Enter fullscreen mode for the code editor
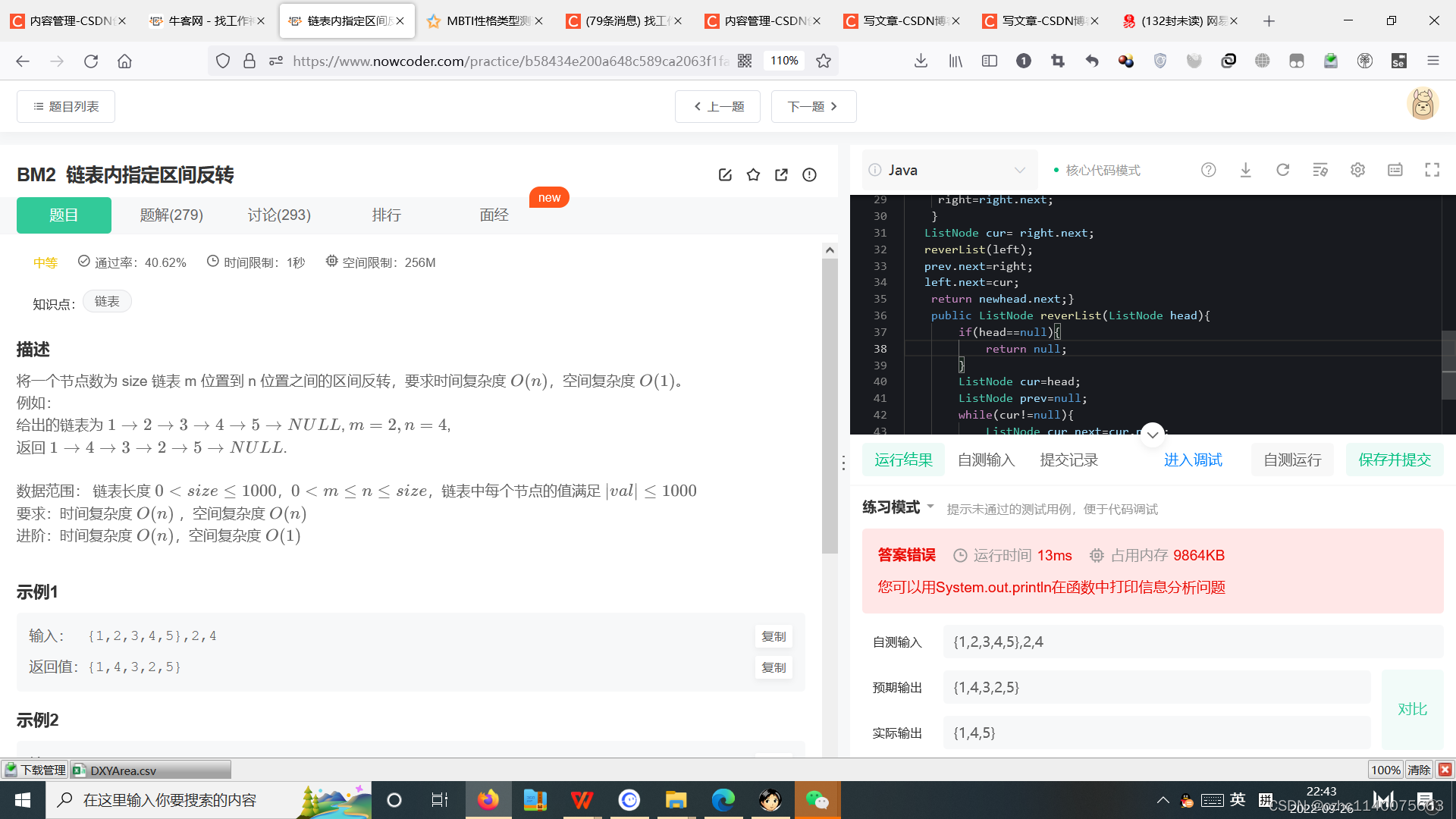 (x=1431, y=170)
